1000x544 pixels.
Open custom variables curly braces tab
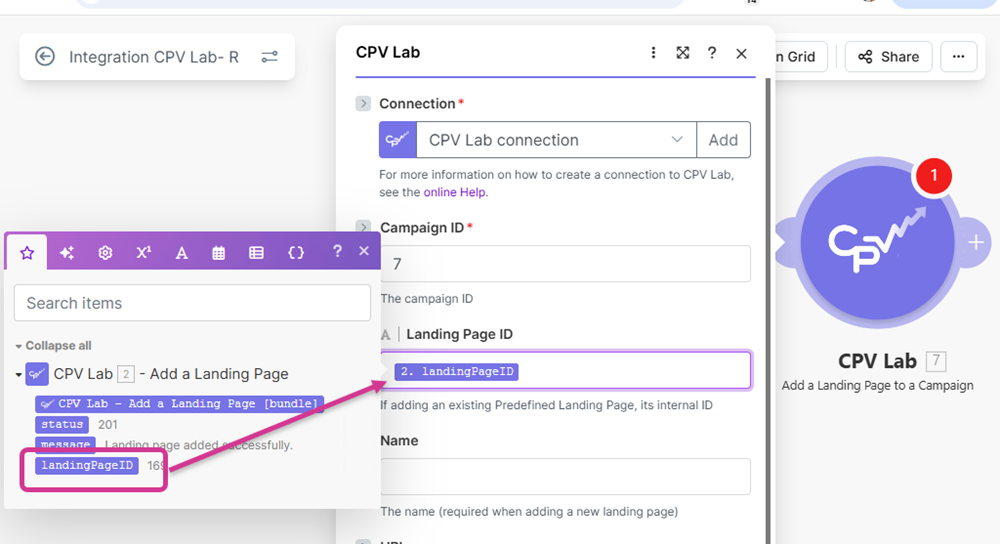click(x=295, y=253)
